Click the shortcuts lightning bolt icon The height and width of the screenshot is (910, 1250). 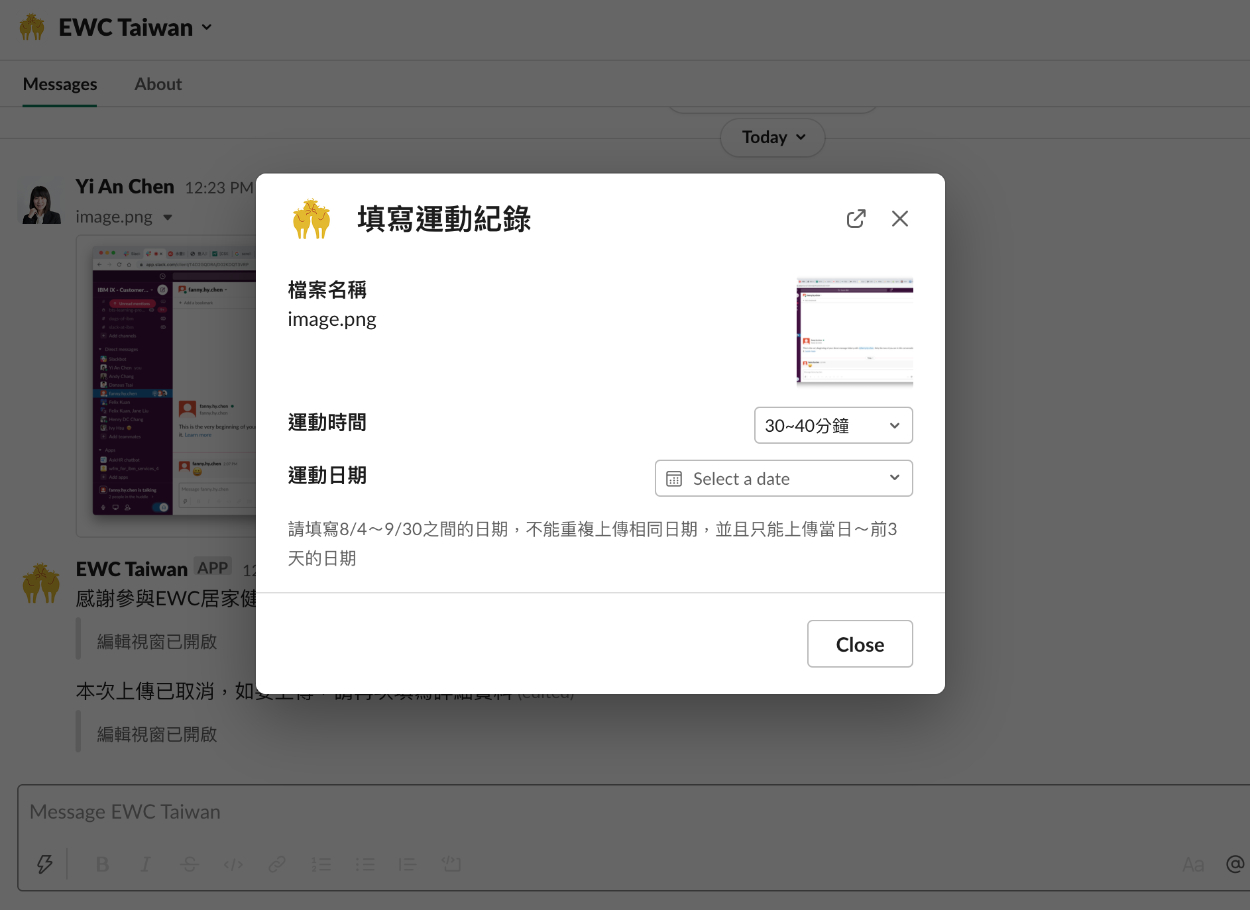click(44, 864)
